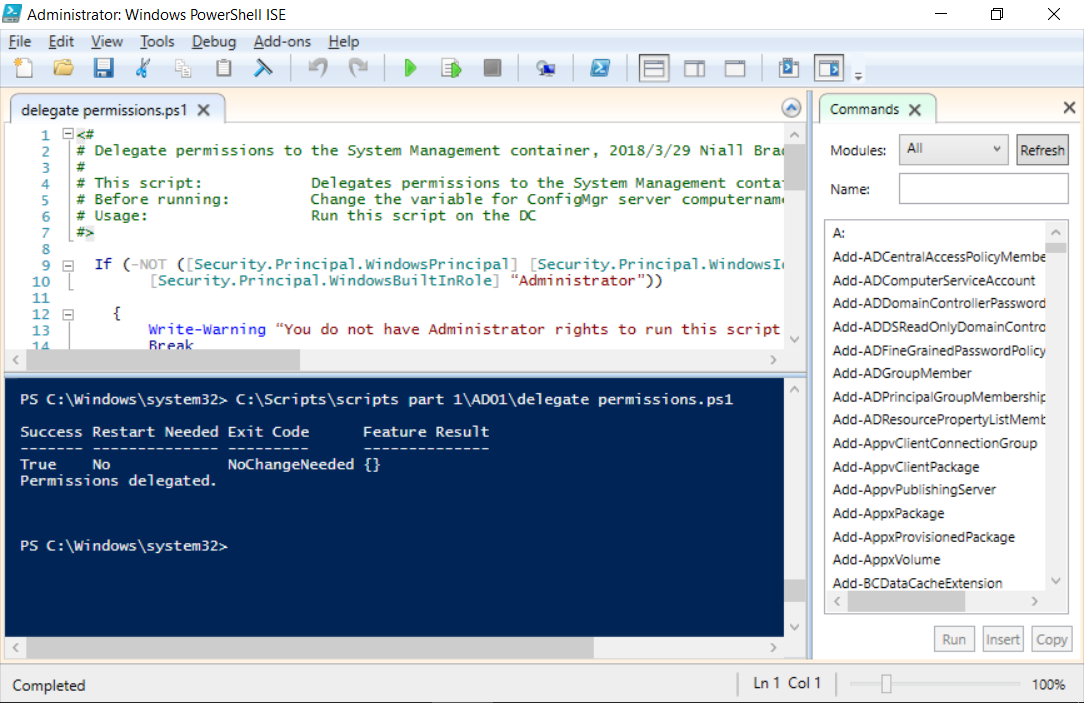
Task: Click the Write-Warning line in script
Action: pyautogui.click(x=464, y=329)
